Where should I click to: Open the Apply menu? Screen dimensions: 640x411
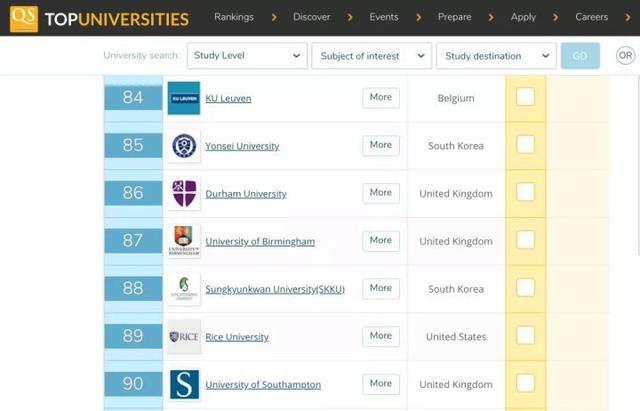[523, 17]
